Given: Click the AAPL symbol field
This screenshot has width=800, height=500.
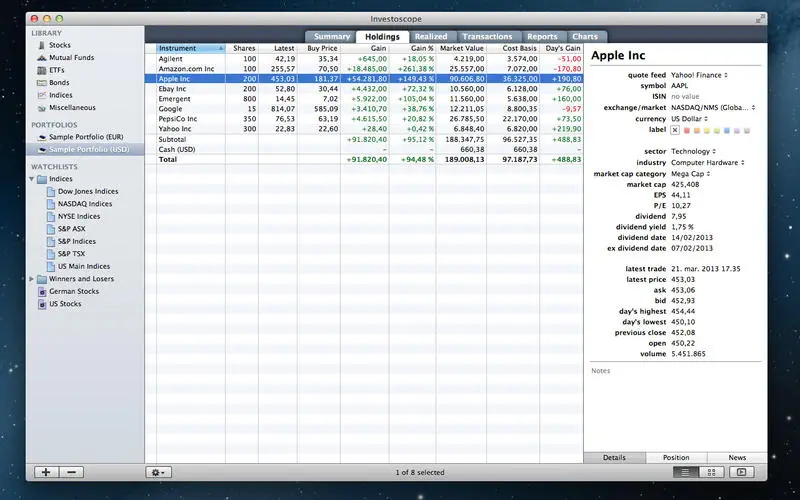Looking at the screenshot, I should point(680,86).
